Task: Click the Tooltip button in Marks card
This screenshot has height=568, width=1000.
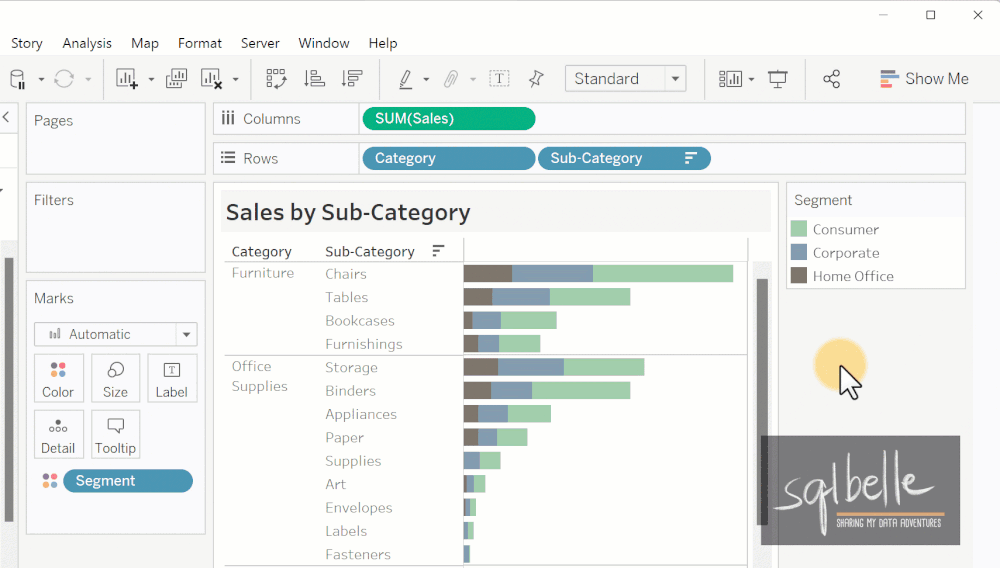Action: [115, 435]
